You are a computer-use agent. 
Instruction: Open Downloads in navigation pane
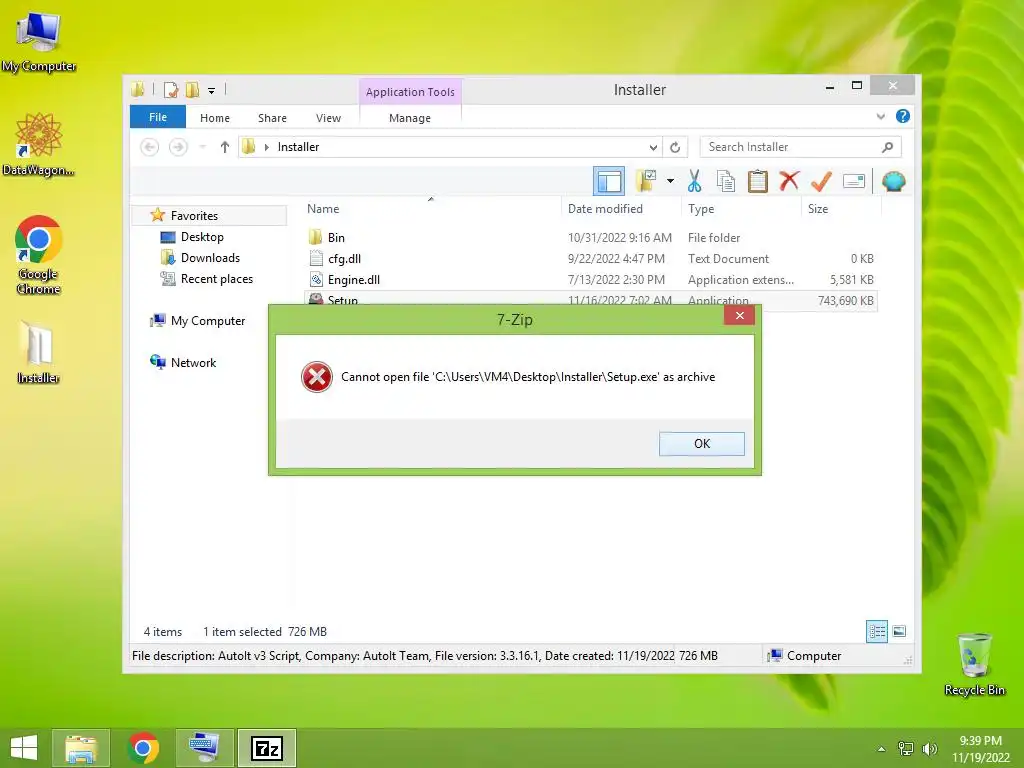(210, 258)
